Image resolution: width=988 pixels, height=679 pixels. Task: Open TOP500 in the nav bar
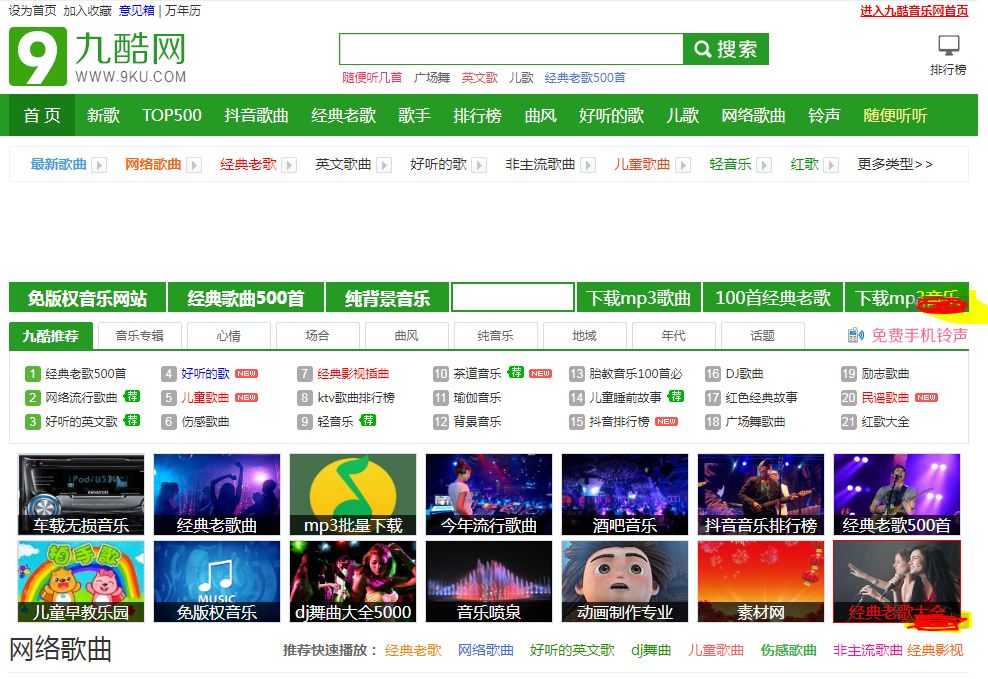tap(171, 115)
